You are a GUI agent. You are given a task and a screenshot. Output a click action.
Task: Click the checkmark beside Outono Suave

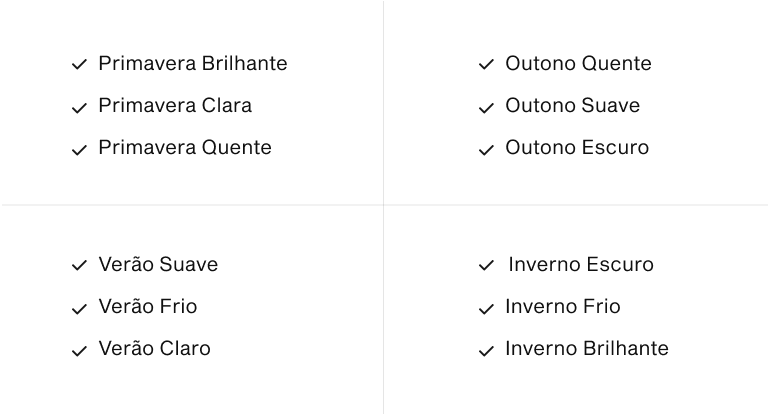tap(486, 108)
